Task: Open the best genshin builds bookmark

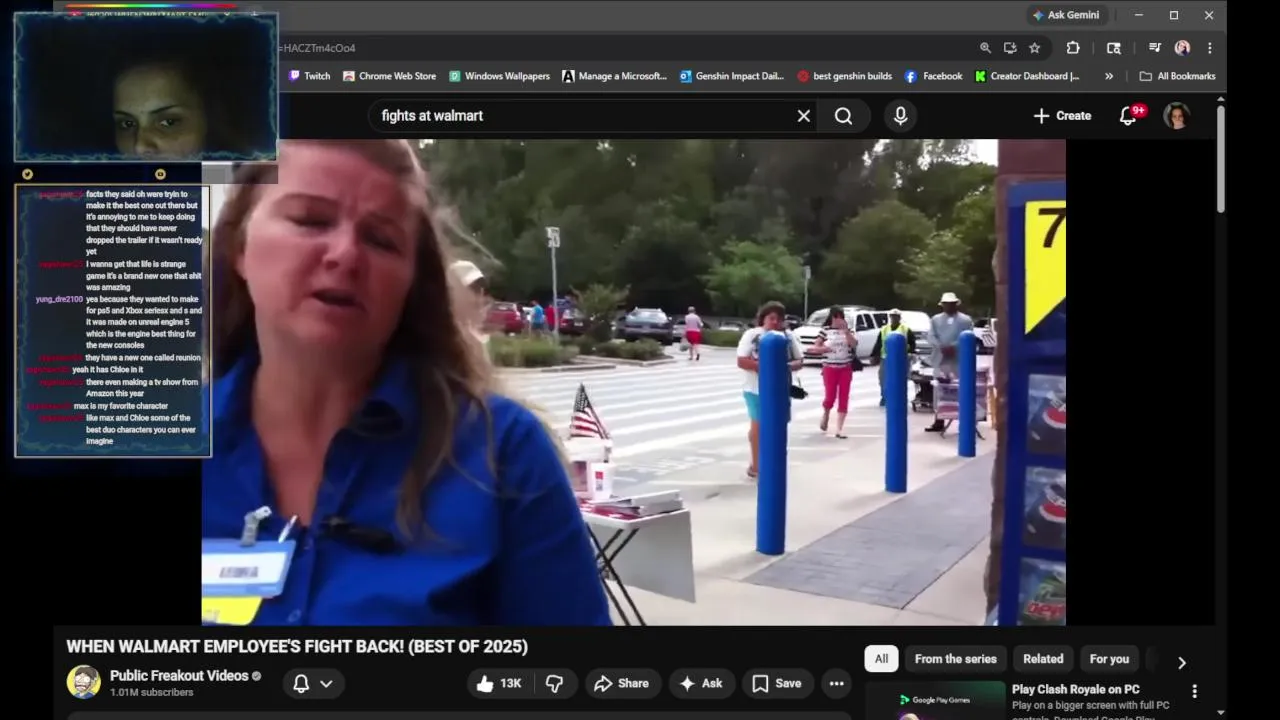Action: pyautogui.click(x=845, y=76)
